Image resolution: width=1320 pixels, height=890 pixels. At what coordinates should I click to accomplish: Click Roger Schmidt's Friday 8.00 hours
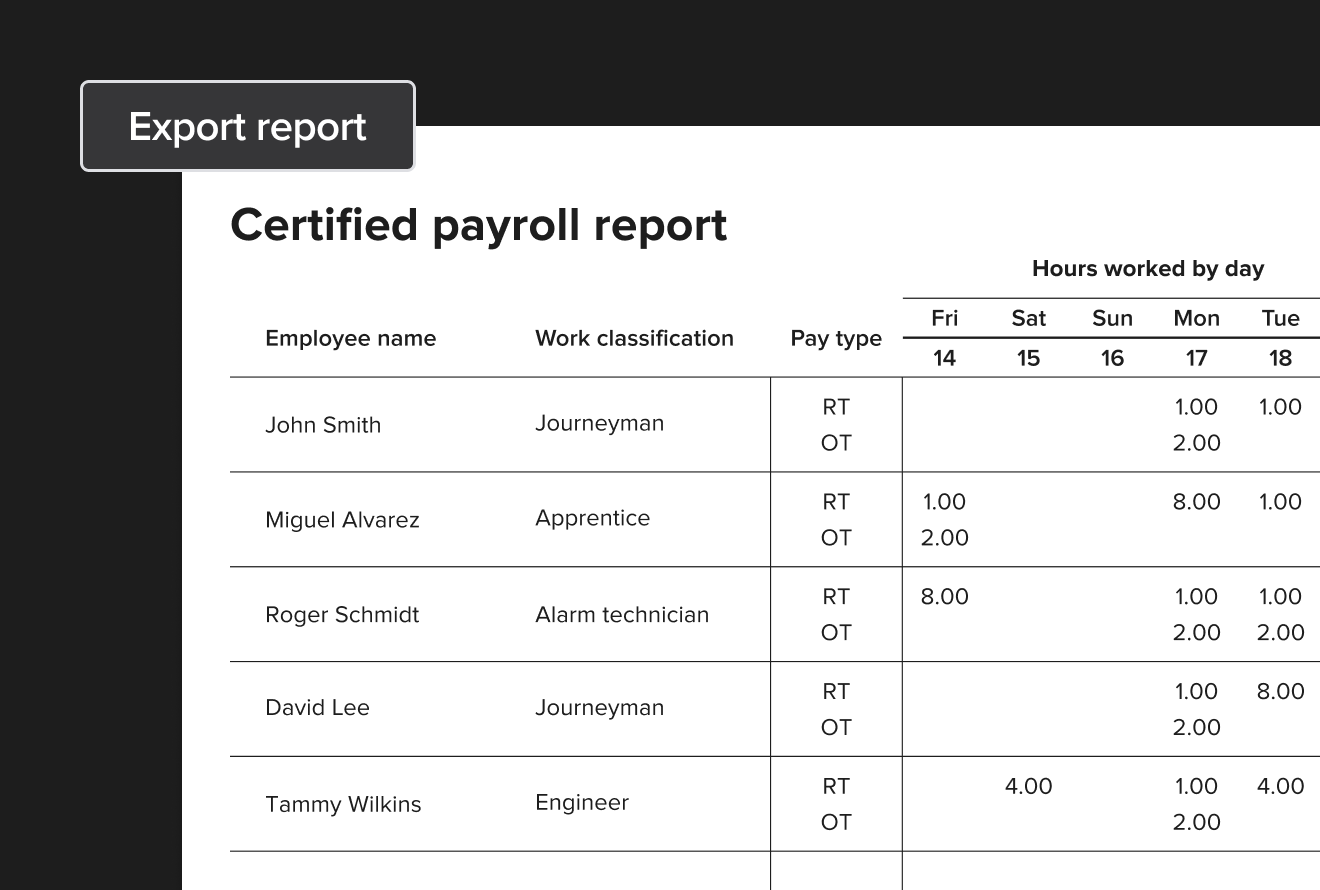pos(944,597)
